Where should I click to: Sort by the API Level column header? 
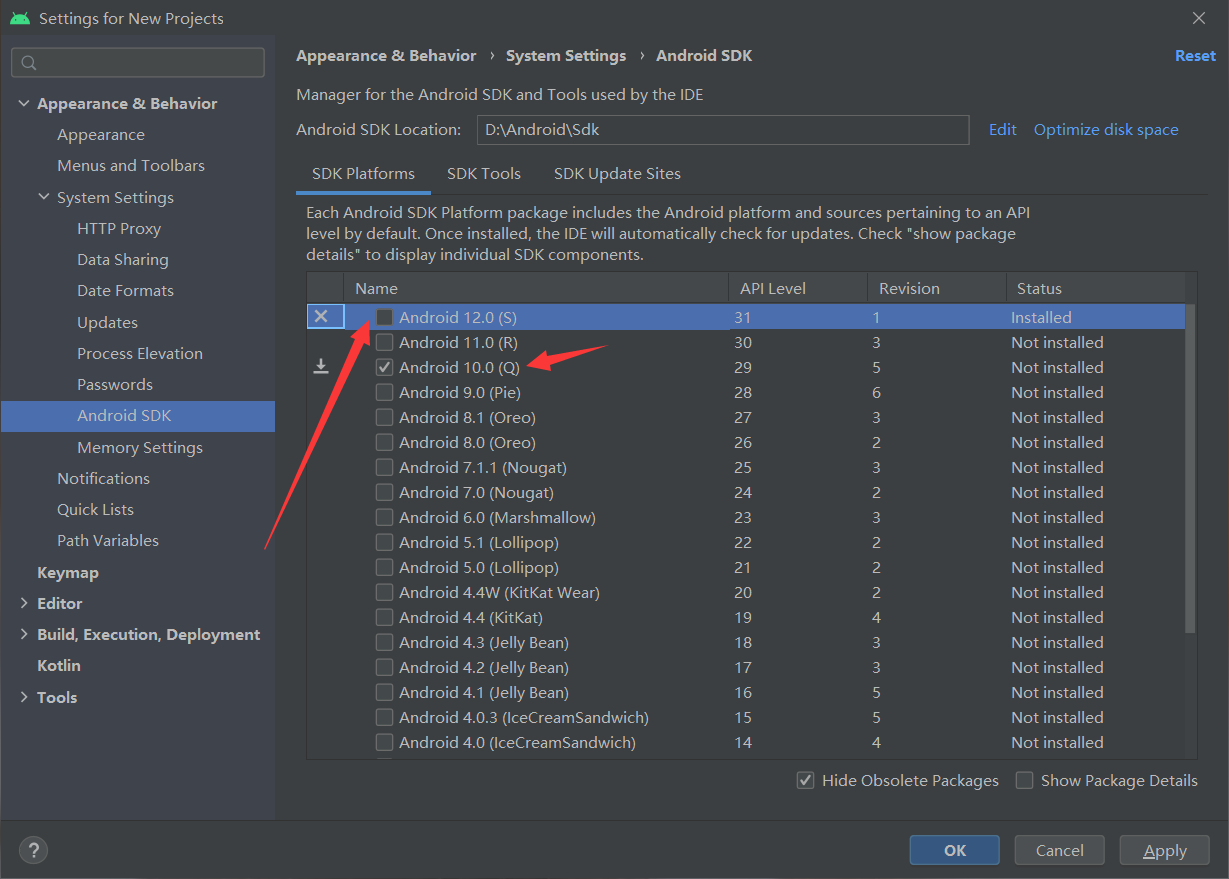(x=798, y=288)
